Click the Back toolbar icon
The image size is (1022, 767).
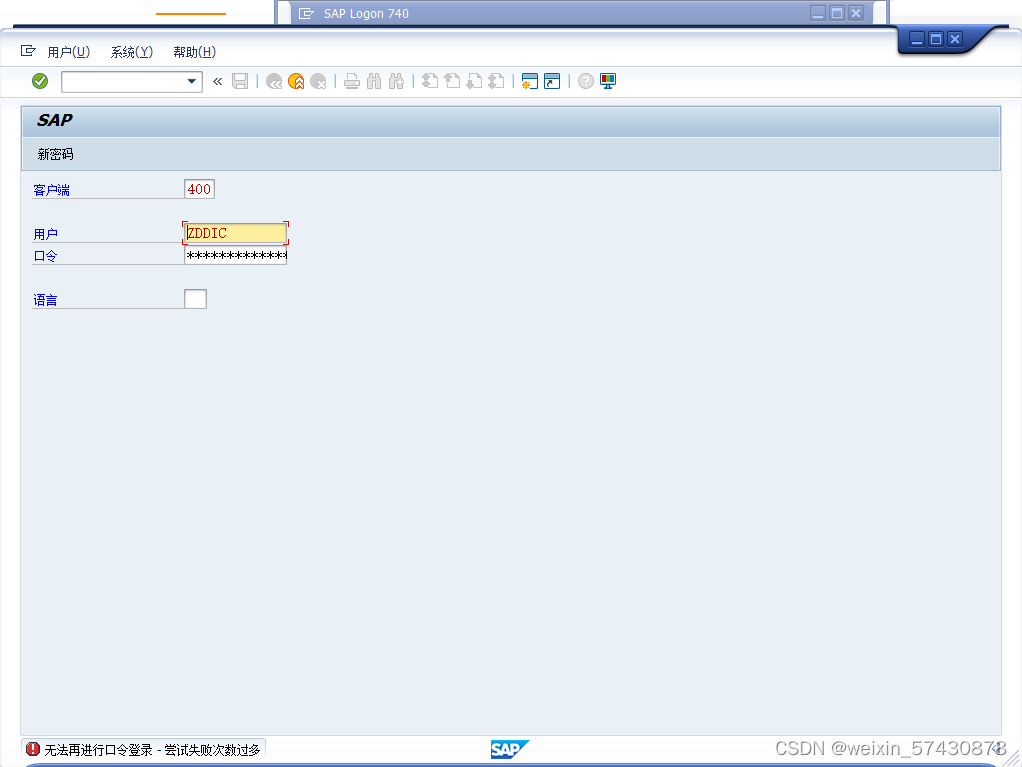coord(274,81)
